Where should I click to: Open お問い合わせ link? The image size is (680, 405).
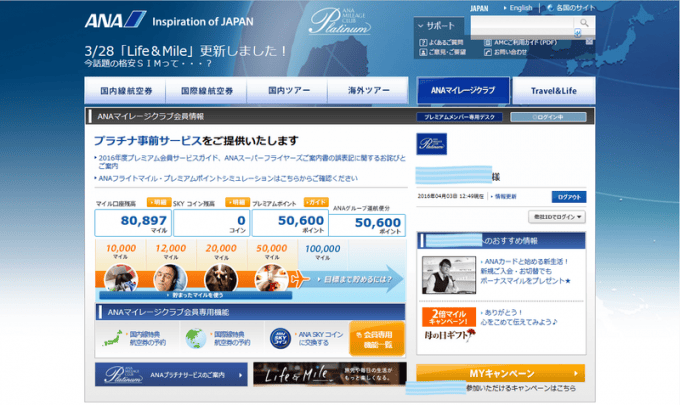click(506, 52)
